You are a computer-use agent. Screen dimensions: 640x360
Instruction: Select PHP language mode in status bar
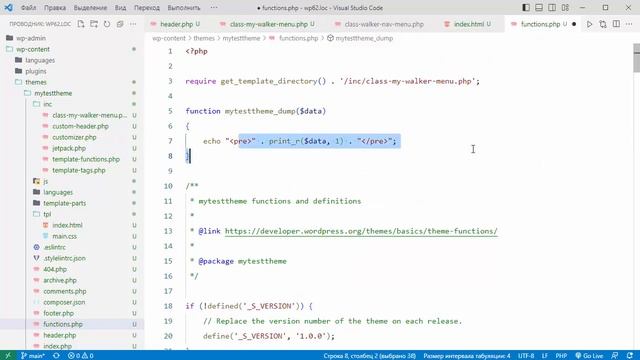click(561, 356)
